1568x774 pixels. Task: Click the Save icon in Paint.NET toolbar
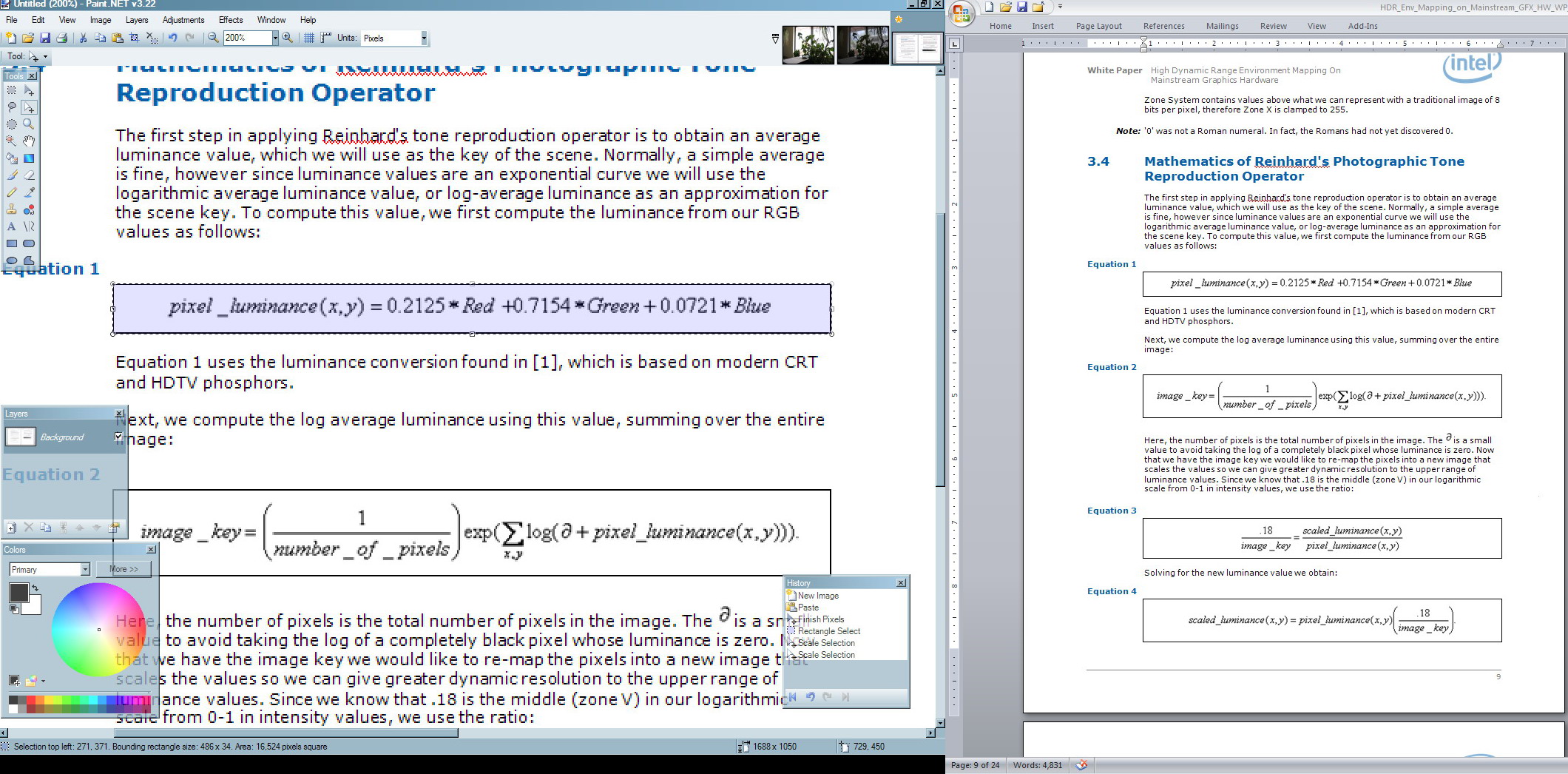[x=44, y=38]
